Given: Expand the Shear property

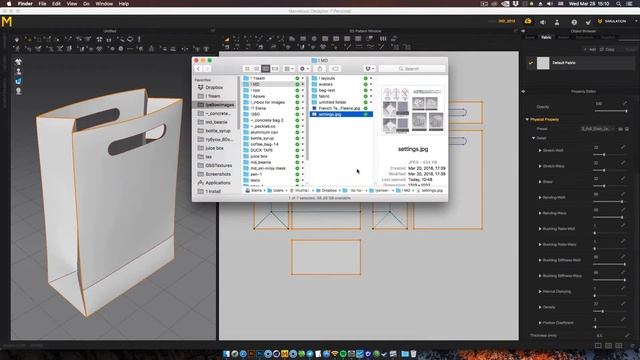Looking at the screenshot, I should tap(540, 182).
